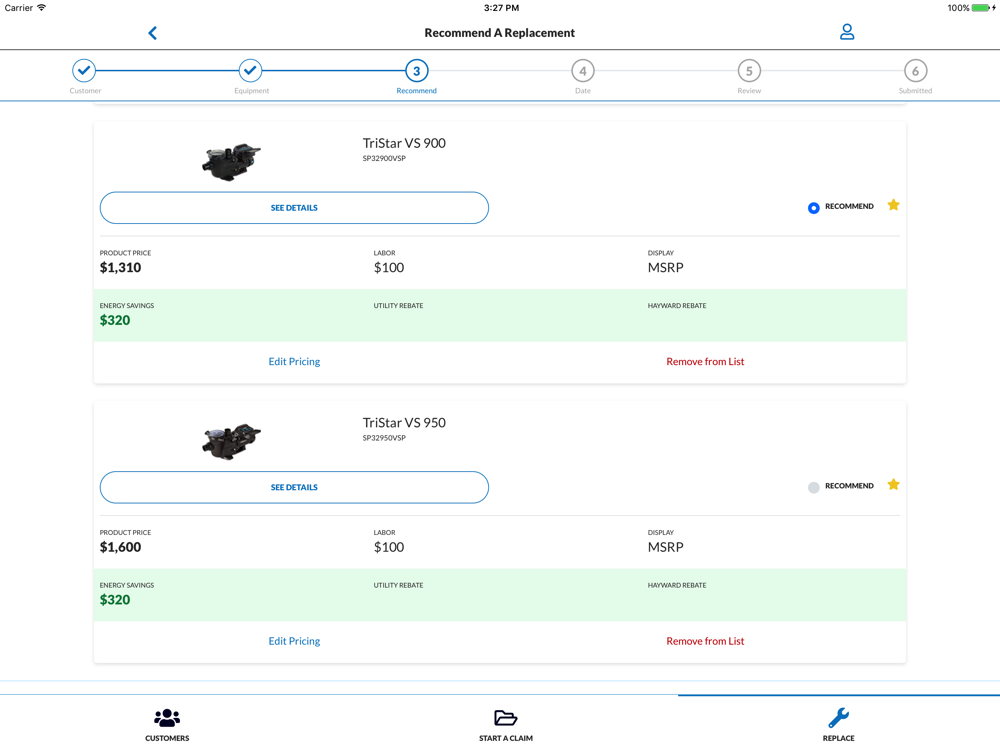This screenshot has width=1000, height=750.
Task: Remove TriStar VS 950 from list
Action: (705, 641)
